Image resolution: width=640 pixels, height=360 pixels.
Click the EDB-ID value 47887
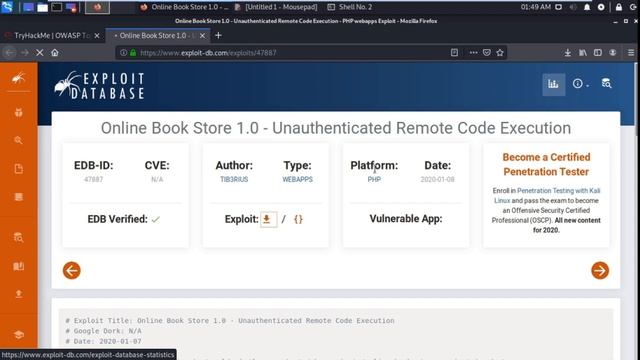pyautogui.click(x=93, y=179)
